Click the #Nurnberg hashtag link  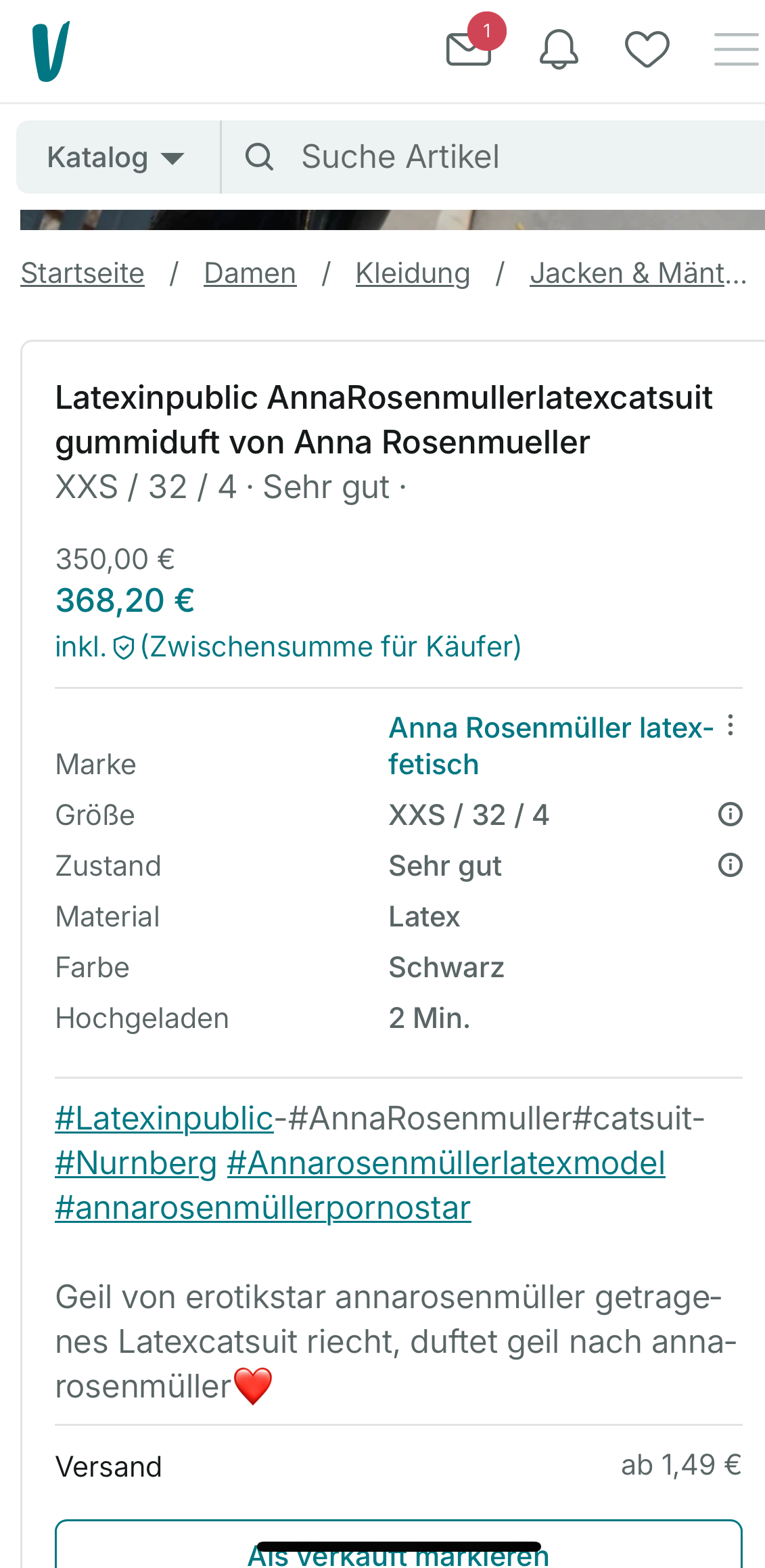[x=136, y=1163]
